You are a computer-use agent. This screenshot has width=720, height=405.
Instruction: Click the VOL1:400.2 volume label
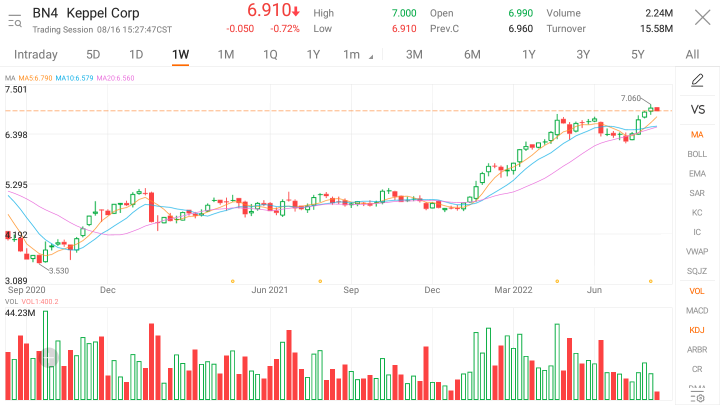(x=40, y=302)
